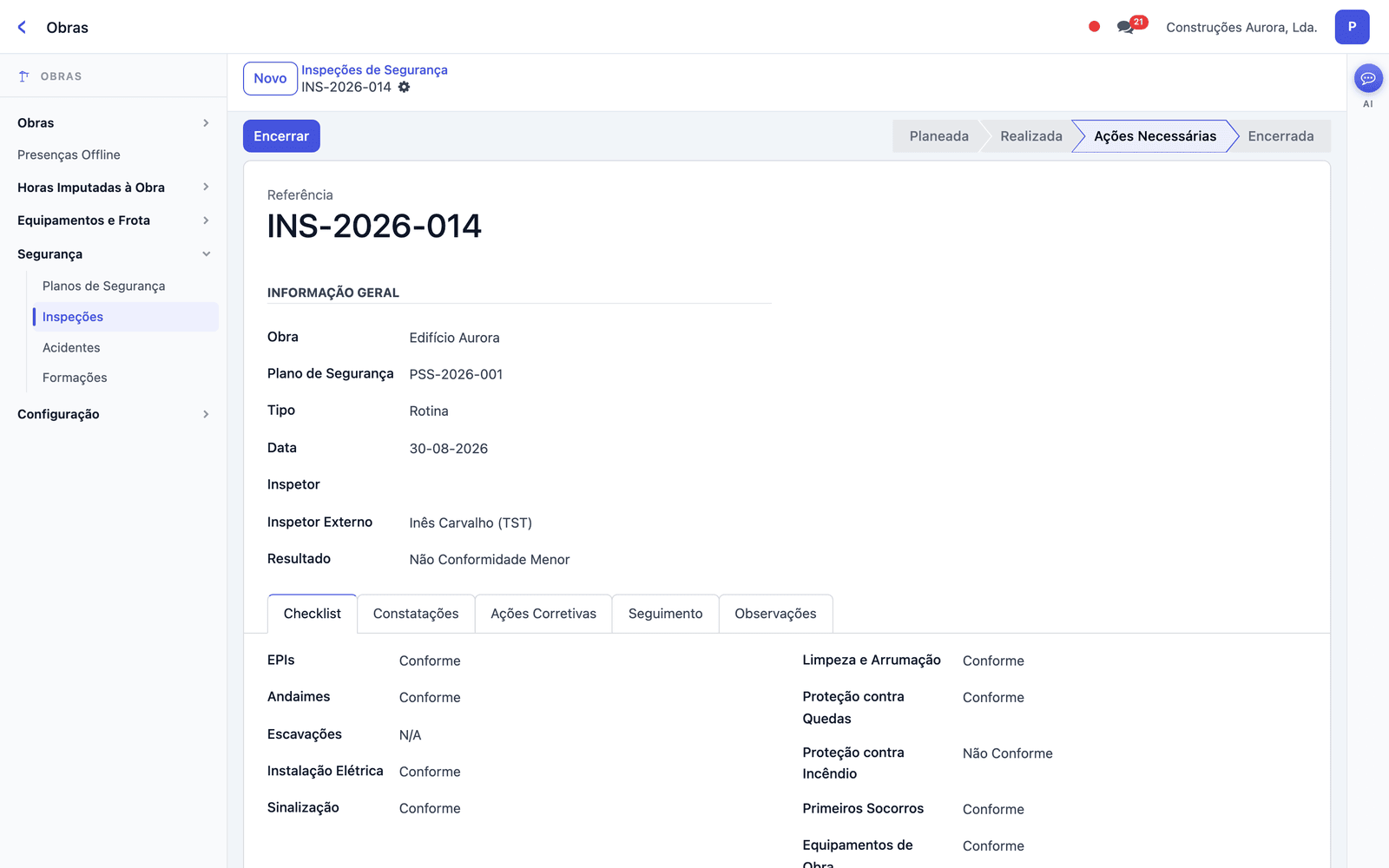Open Acidentes submenu item

point(71,347)
